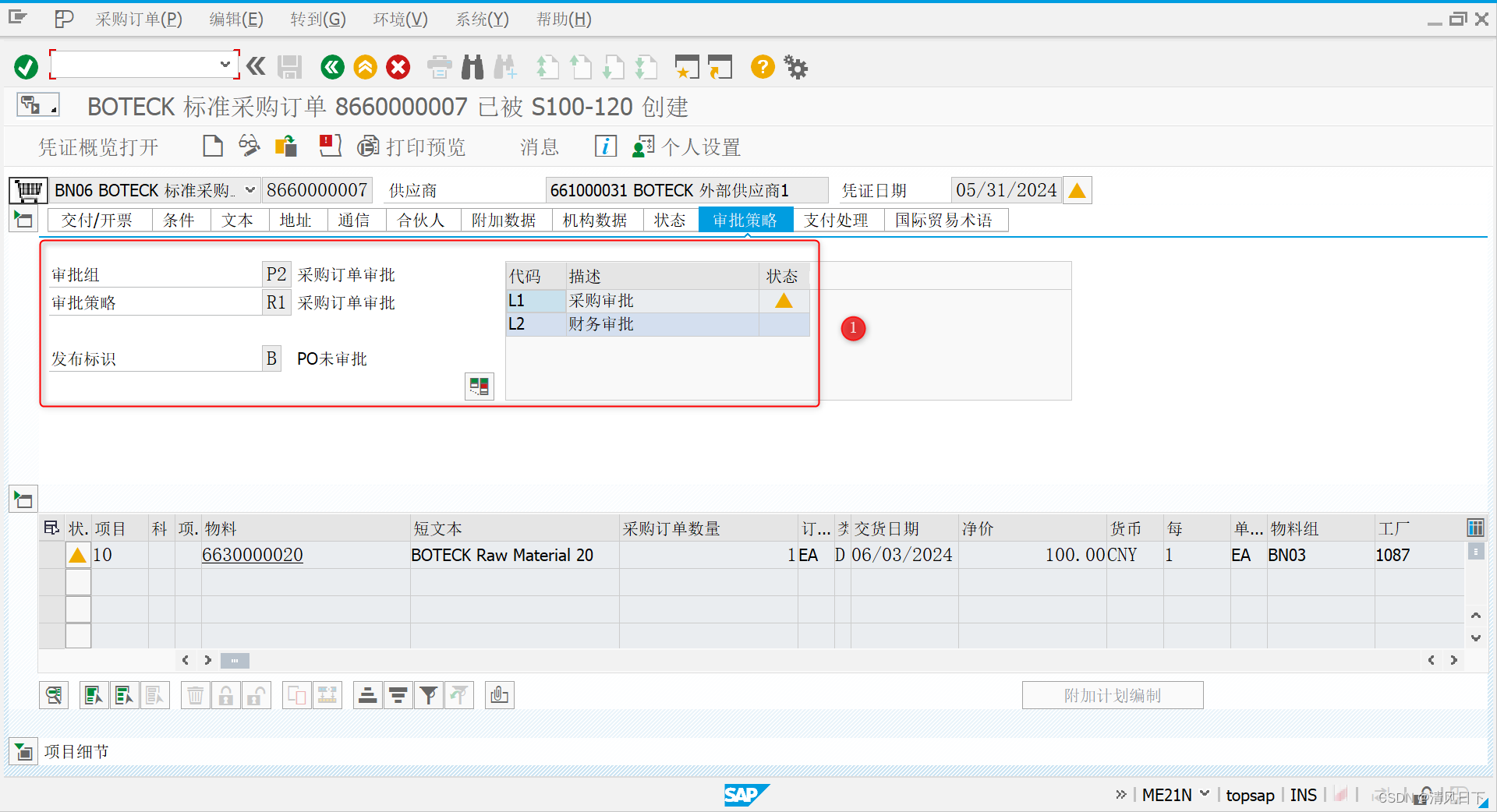The width and height of the screenshot is (1497, 812).
Task: Open the 环境(V) menu
Action: (x=400, y=19)
